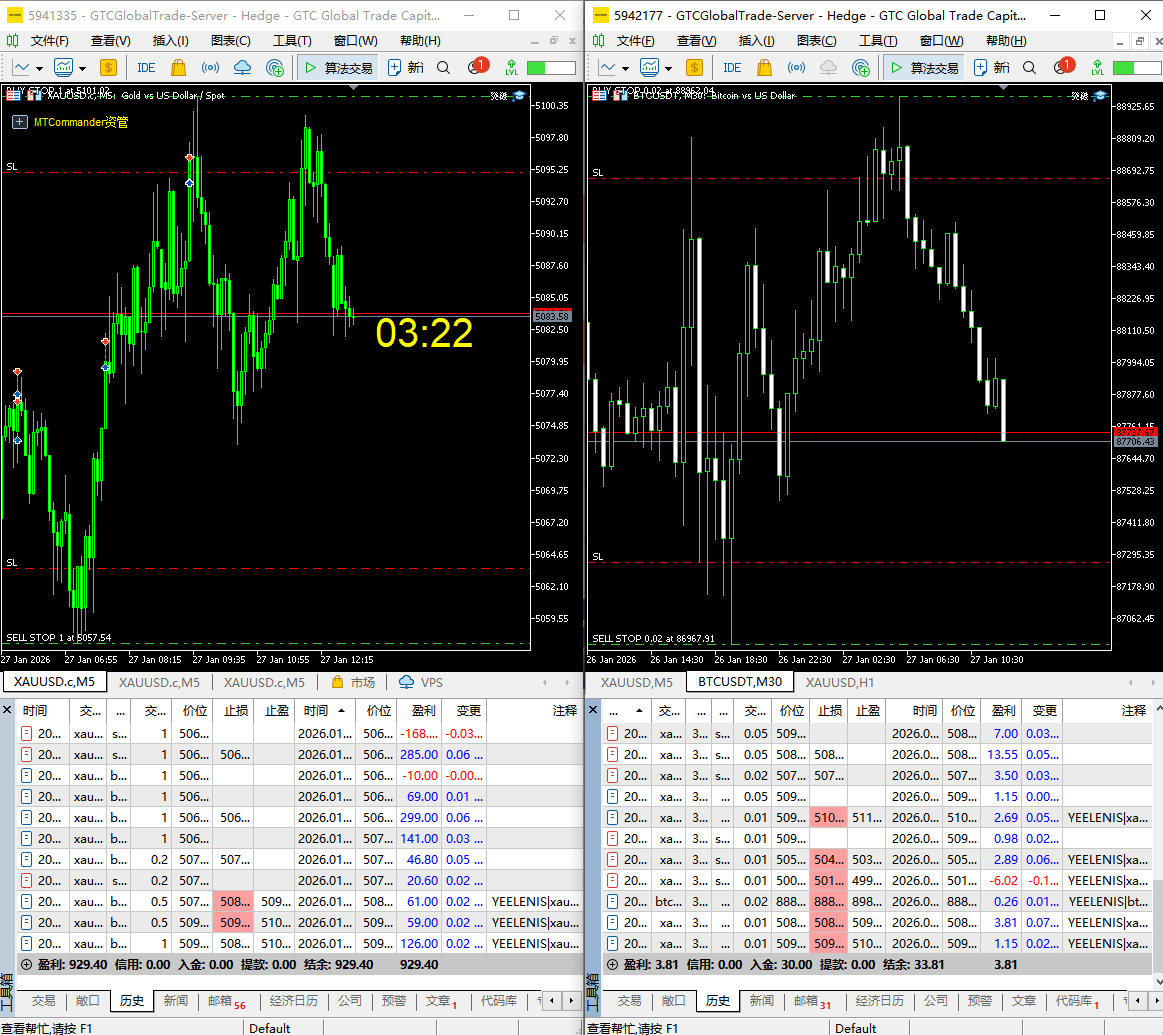Open the IDE editor in left window
1163x1035 pixels.
click(146, 68)
